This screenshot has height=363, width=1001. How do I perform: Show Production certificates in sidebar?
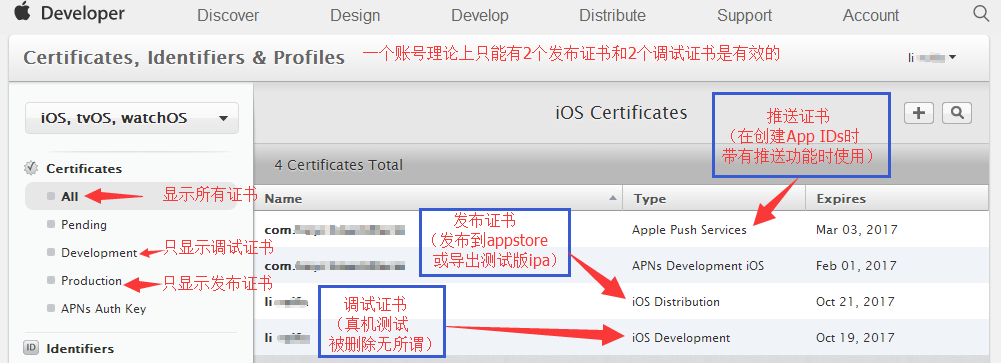[x=91, y=281]
